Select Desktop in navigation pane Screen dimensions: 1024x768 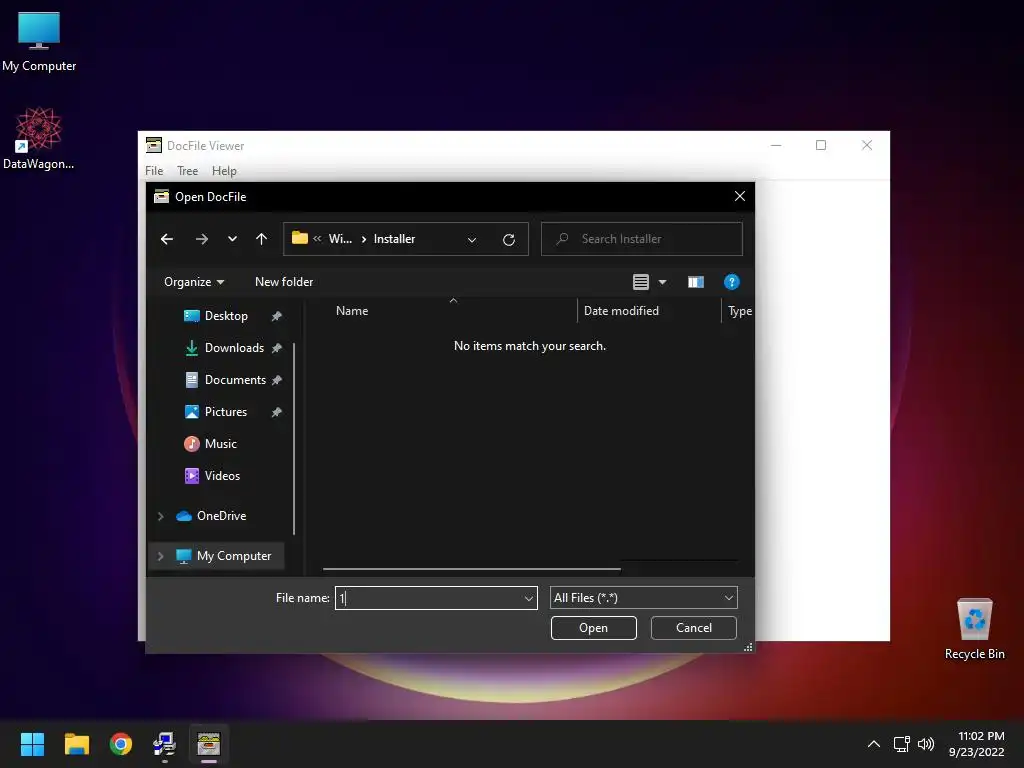(x=225, y=316)
